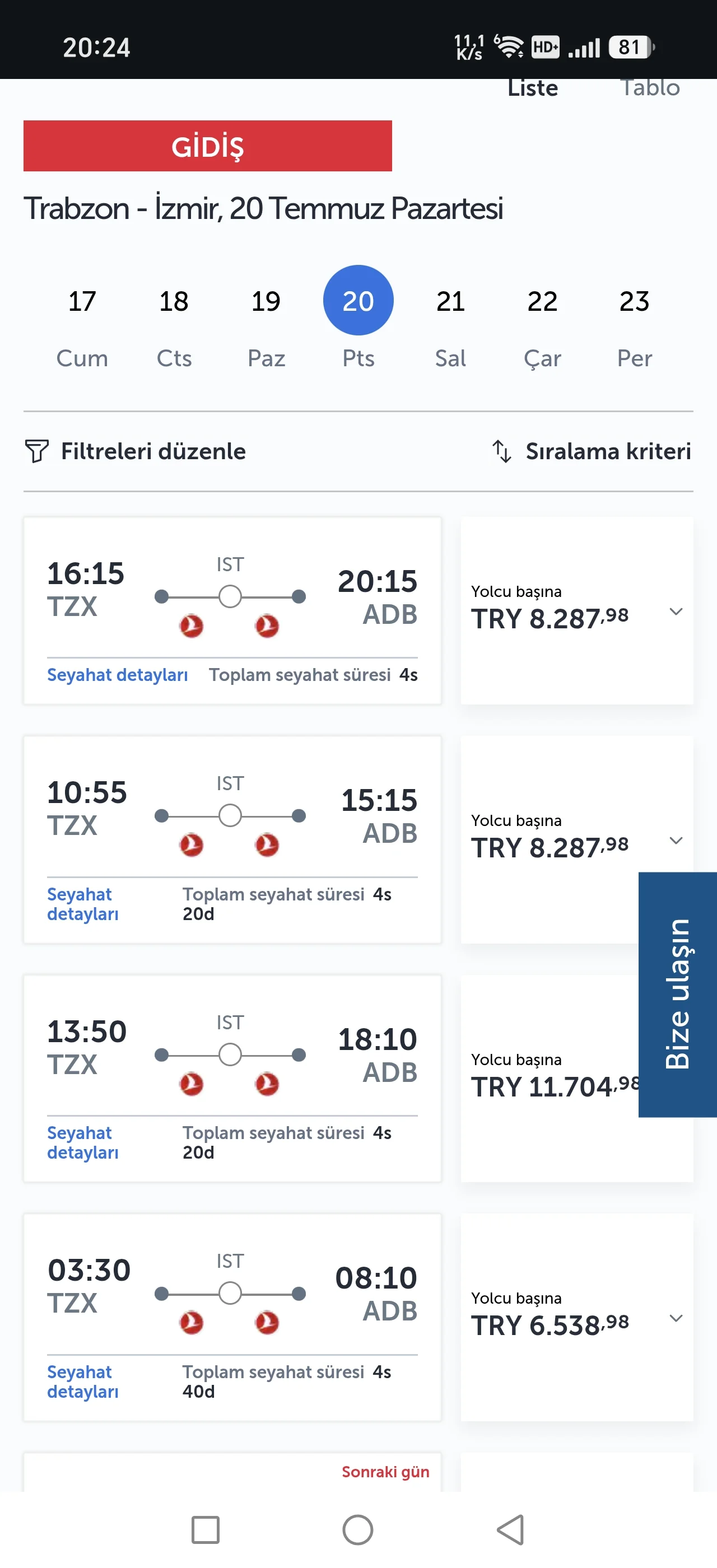The image size is (717, 1568).
Task: Switch to the Tablo view tab
Action: click(650, 88)
